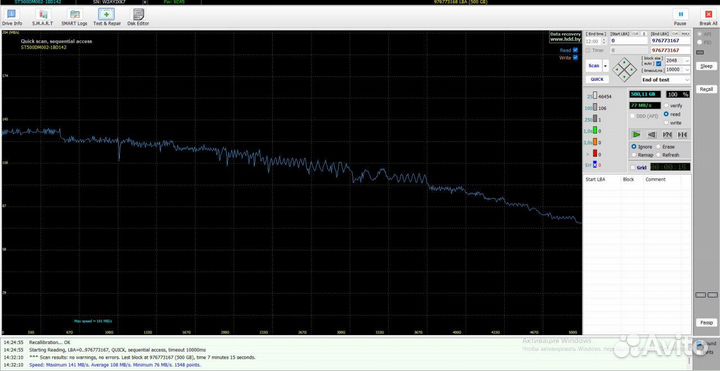
Task: Open the Drive Info tab
Action: [x=11, y=17]
